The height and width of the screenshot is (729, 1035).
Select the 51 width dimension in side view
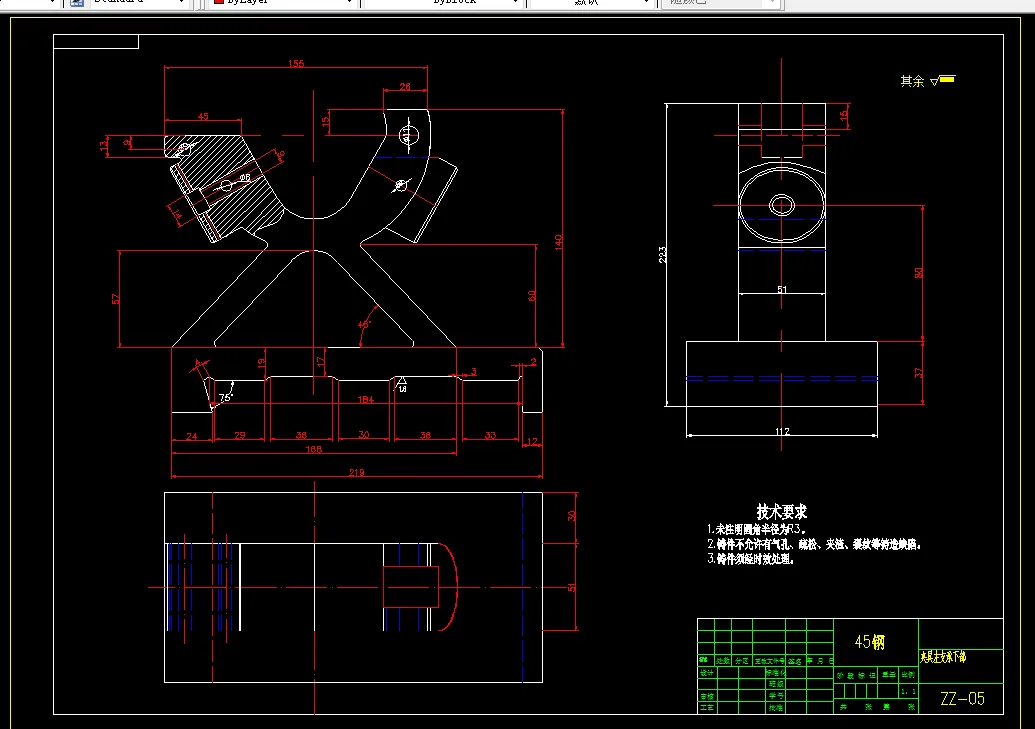point(782,289)
